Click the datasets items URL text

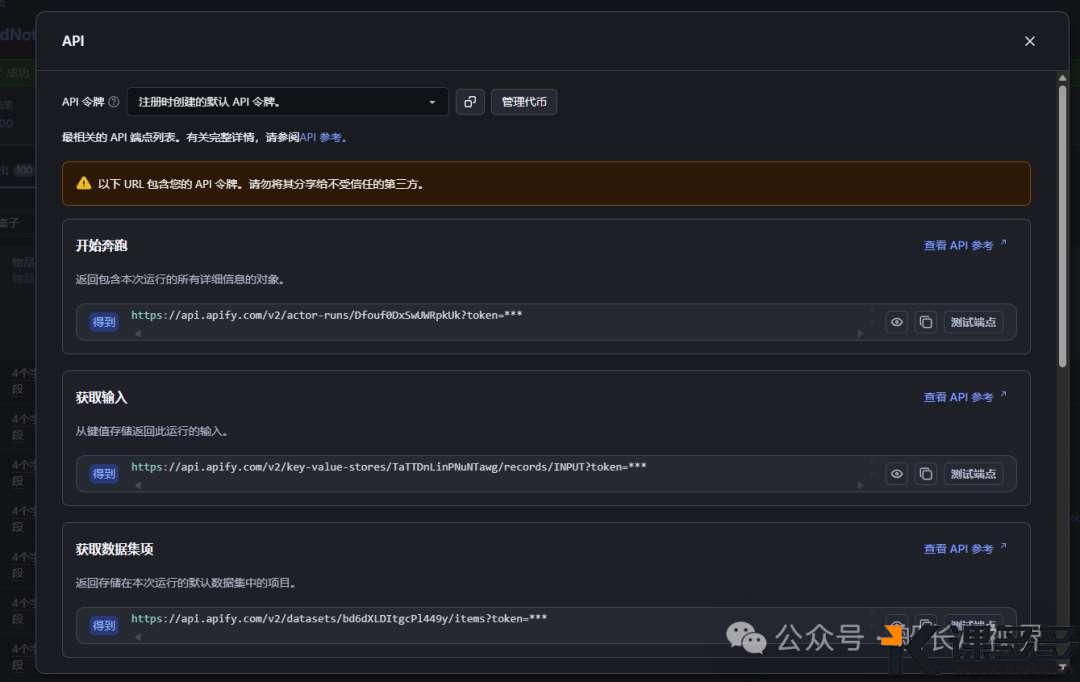click(339, 618)
